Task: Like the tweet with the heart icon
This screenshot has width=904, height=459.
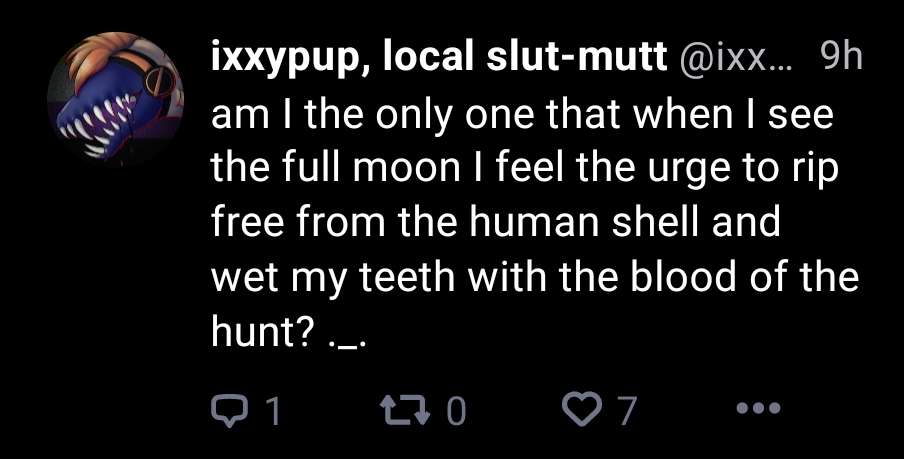Action: point(579,409)
